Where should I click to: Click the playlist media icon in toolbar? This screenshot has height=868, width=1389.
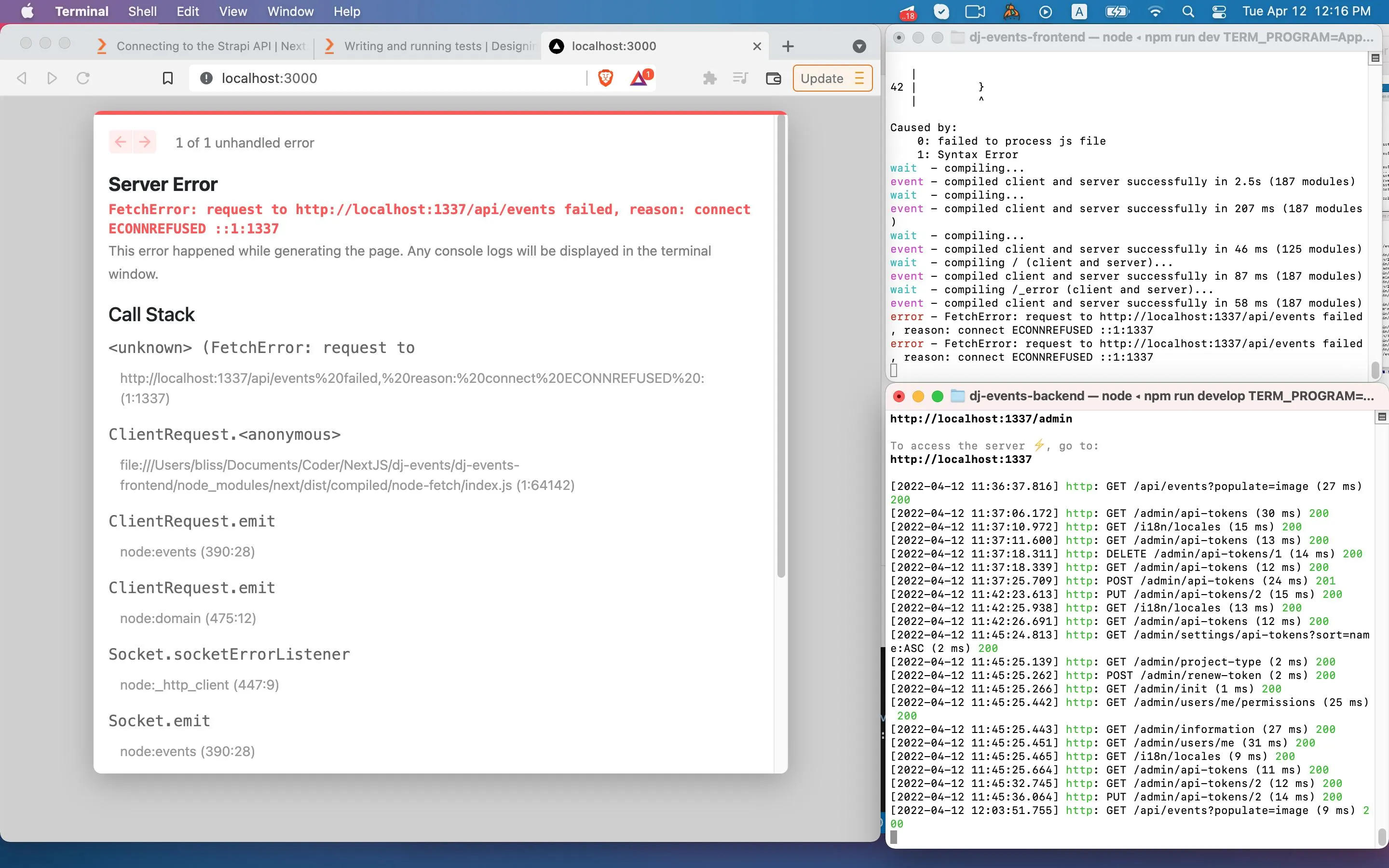click(x=740, y=78)
